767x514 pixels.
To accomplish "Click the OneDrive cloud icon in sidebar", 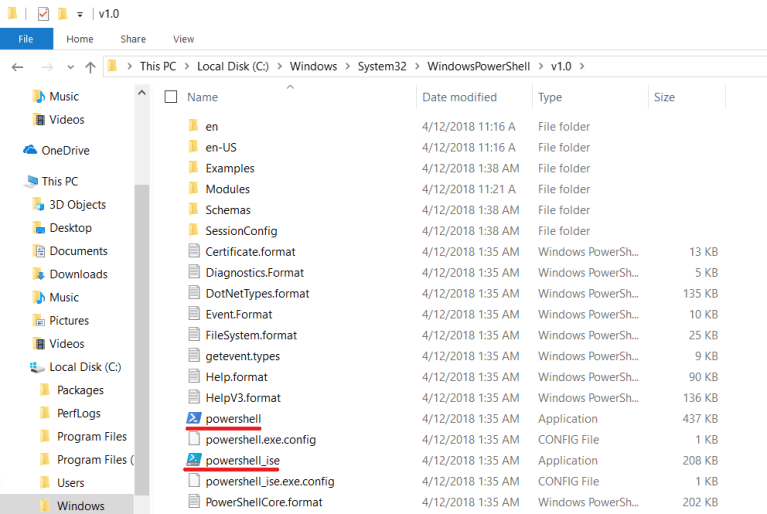I will tap(30, 150).
